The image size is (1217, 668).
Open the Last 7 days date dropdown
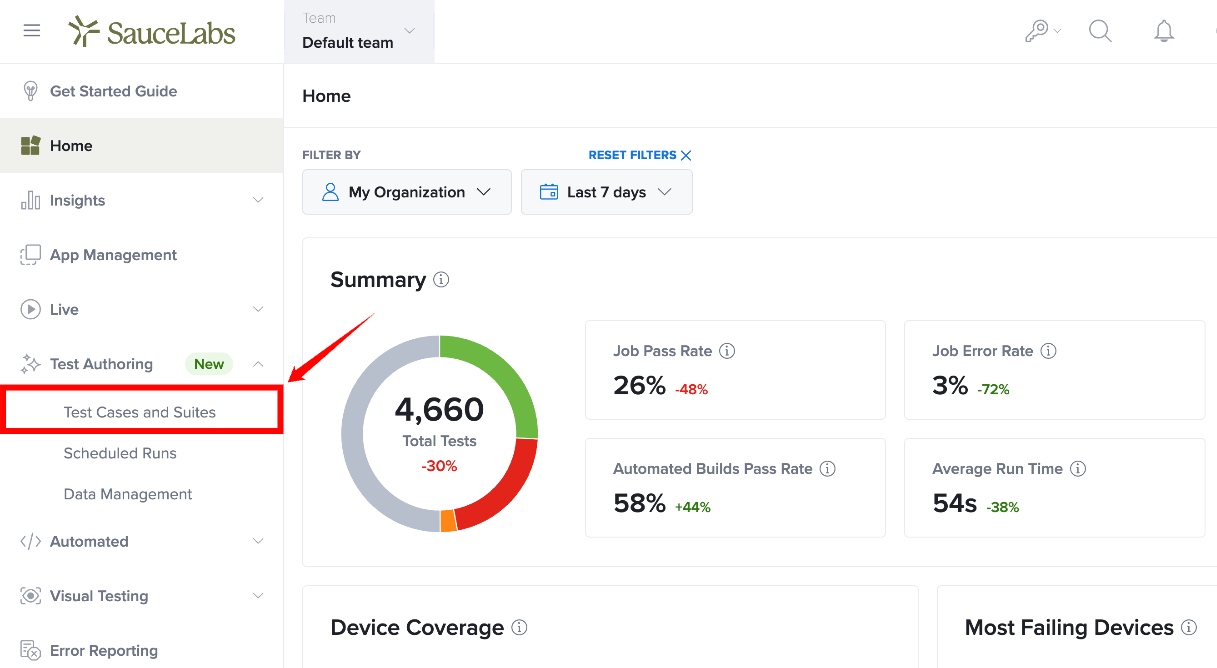607,192
